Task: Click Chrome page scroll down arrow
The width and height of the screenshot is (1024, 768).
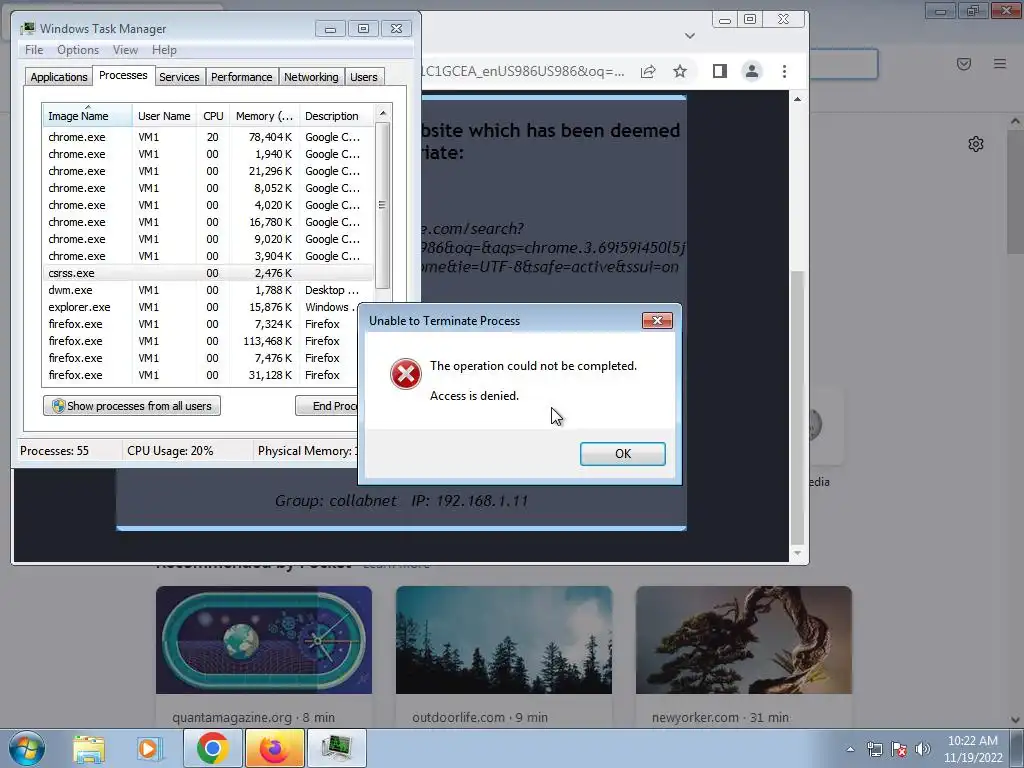Action: point(797,553)
